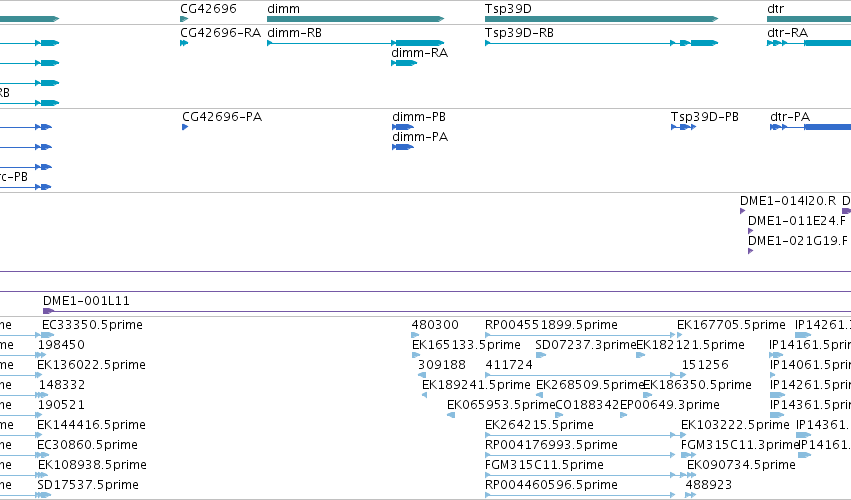Screen dimensions: 851x500
Task: Open transcript dimm-RB
Action: coord(295,33)
